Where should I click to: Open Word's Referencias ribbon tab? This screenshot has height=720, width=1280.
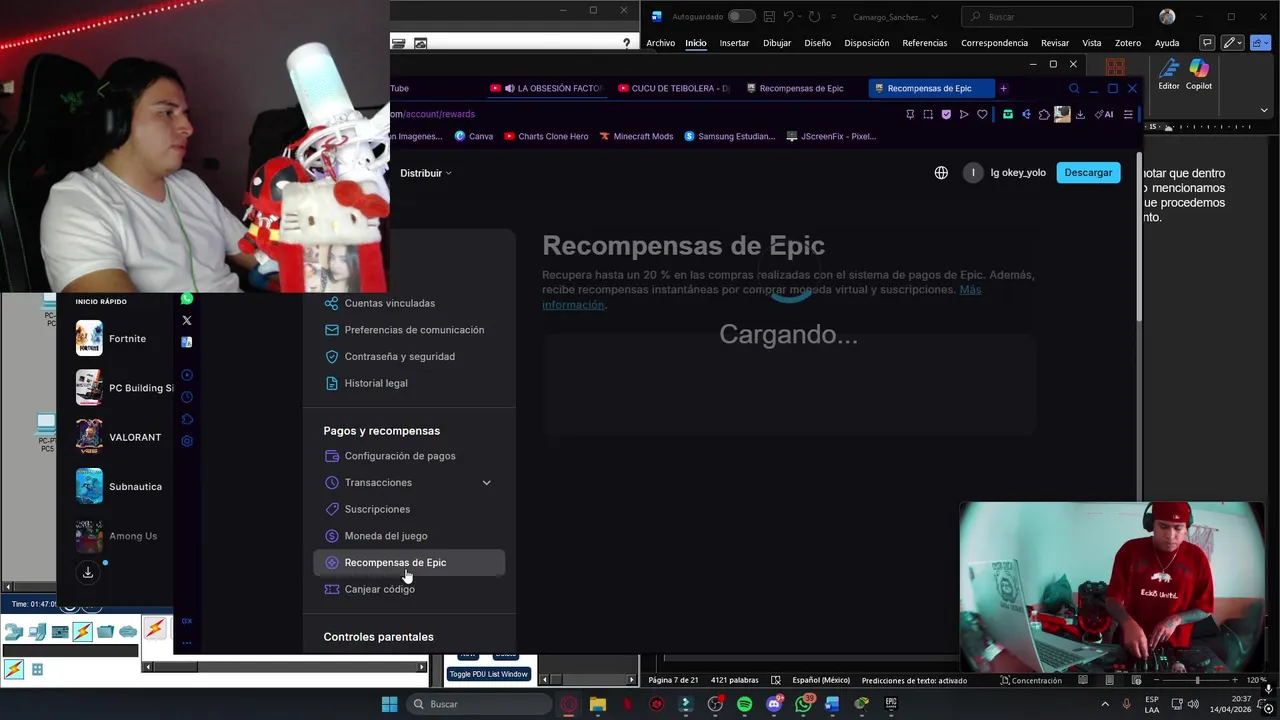(924, 43)
